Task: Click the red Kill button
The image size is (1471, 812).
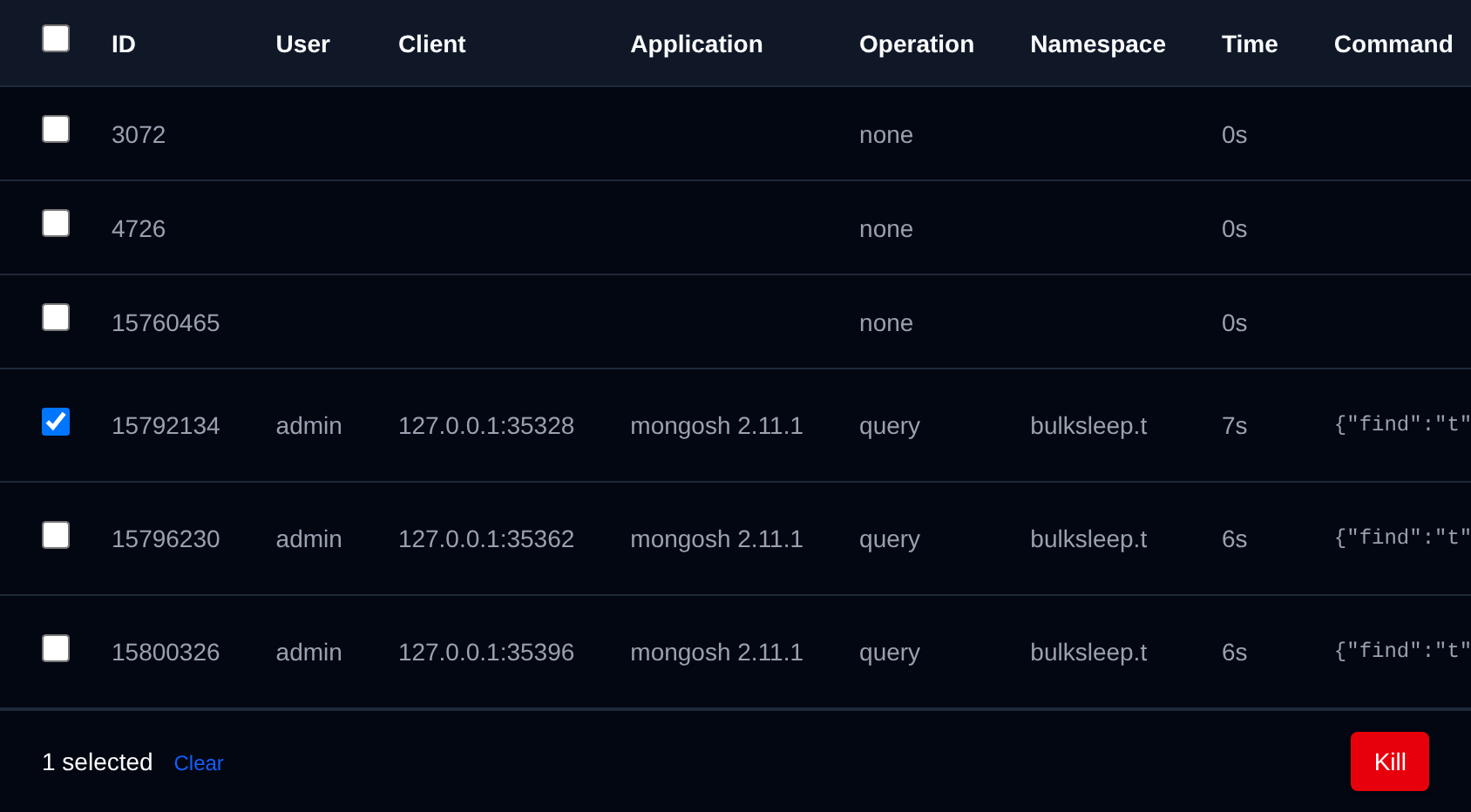Action: click(x=1389, y=761)
